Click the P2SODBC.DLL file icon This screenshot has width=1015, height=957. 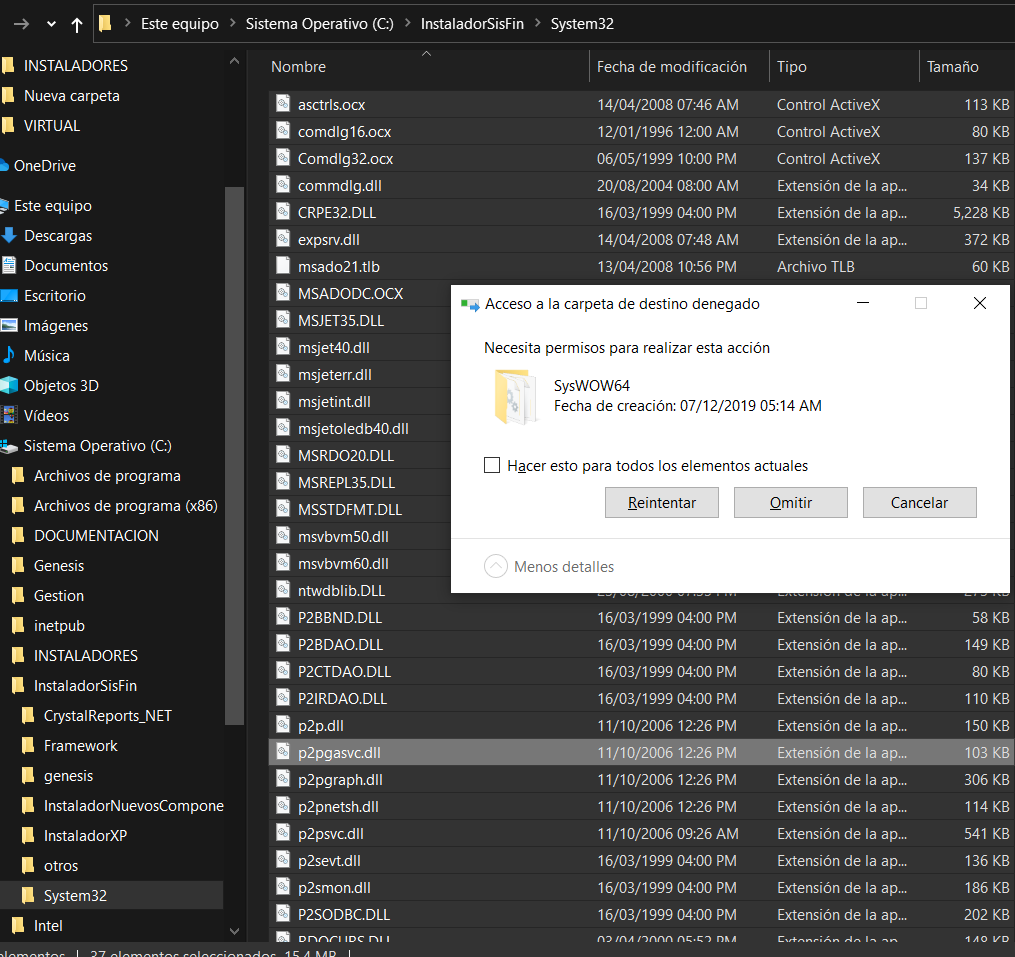pos(283,914)
